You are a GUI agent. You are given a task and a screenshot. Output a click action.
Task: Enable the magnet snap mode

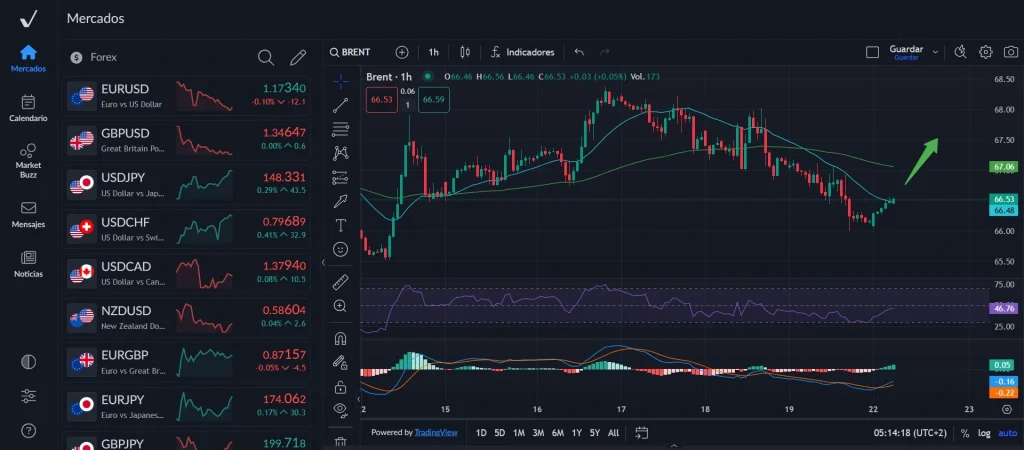tap(341, 338)
